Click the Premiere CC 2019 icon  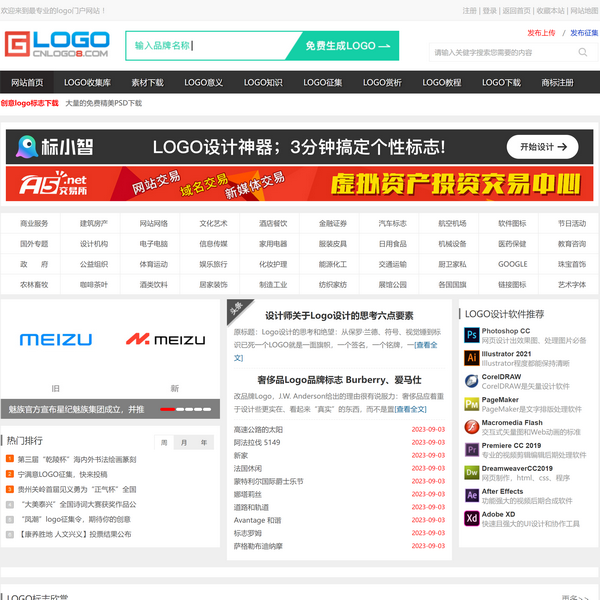[471, 450]
